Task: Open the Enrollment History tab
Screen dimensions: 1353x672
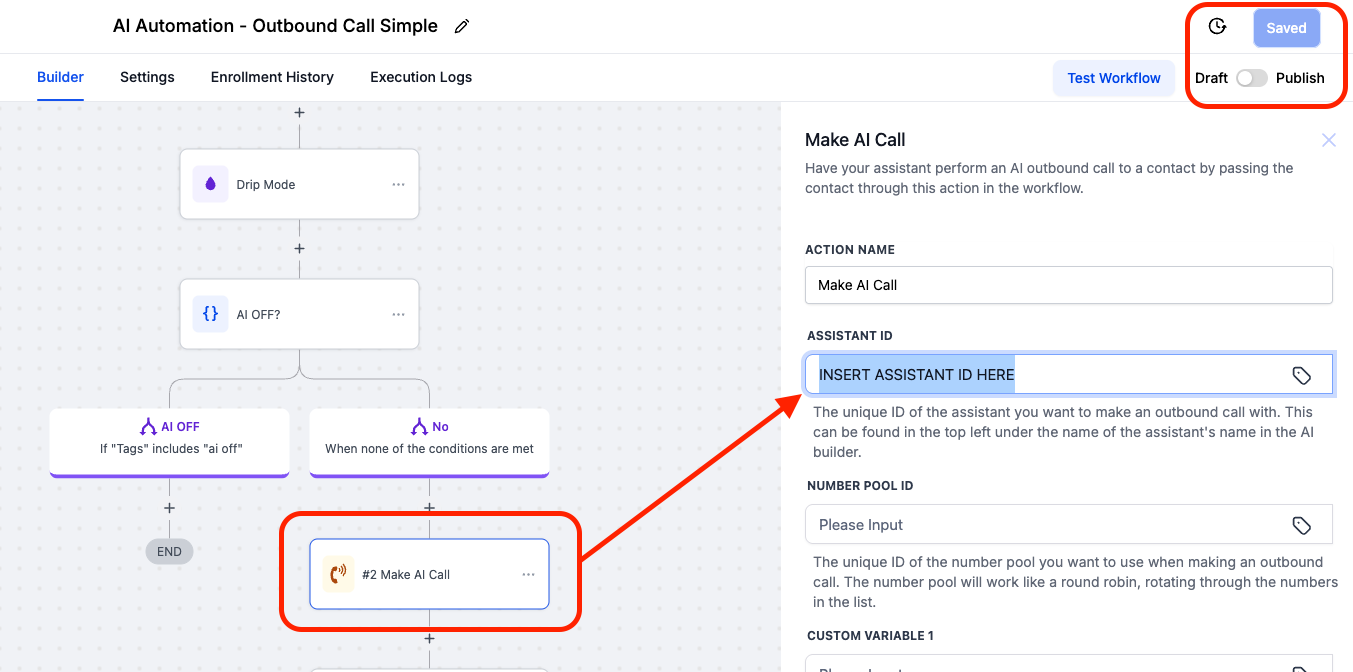Action: (x=272, y=77)
